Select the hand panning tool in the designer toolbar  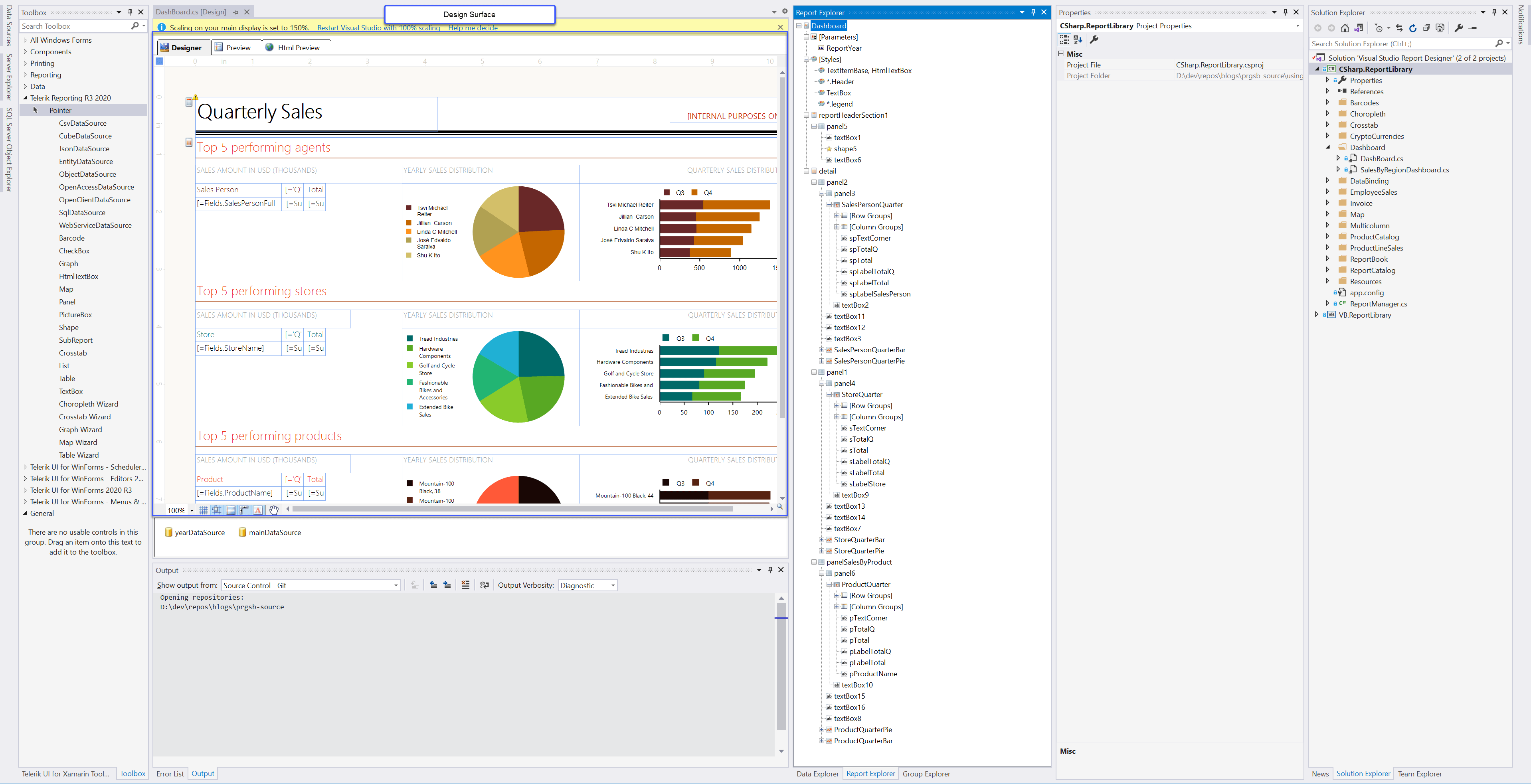pos(273,510)
